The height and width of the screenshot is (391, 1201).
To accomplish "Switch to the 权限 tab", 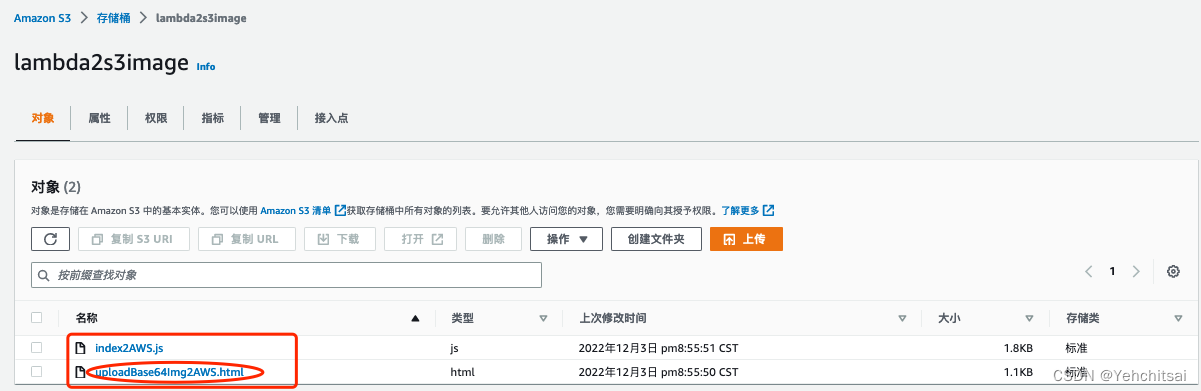I will (x=156, y=118).
